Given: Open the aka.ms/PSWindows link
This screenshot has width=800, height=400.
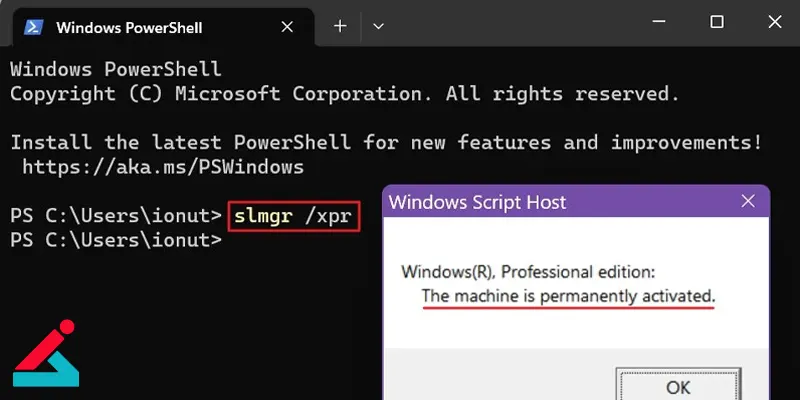Looking at the screenshot, I should 163,167.
